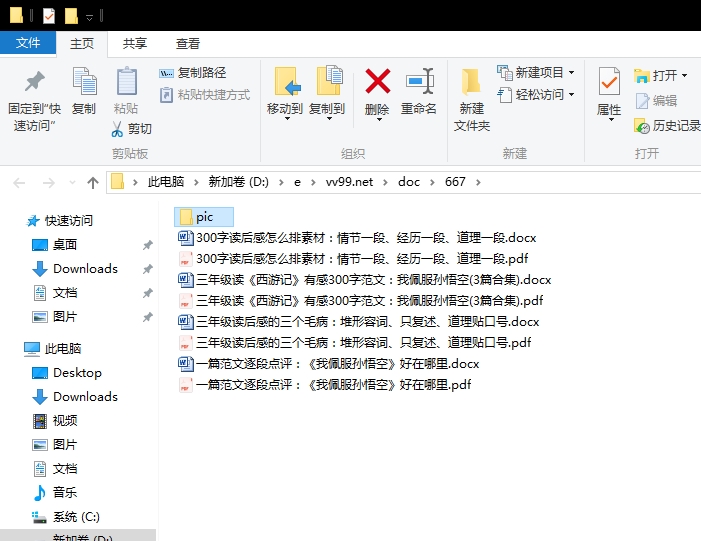This screenshot has height=541, width=701.
Task: Select 一篇范文逐段点评 docx file
Action: 329,363
